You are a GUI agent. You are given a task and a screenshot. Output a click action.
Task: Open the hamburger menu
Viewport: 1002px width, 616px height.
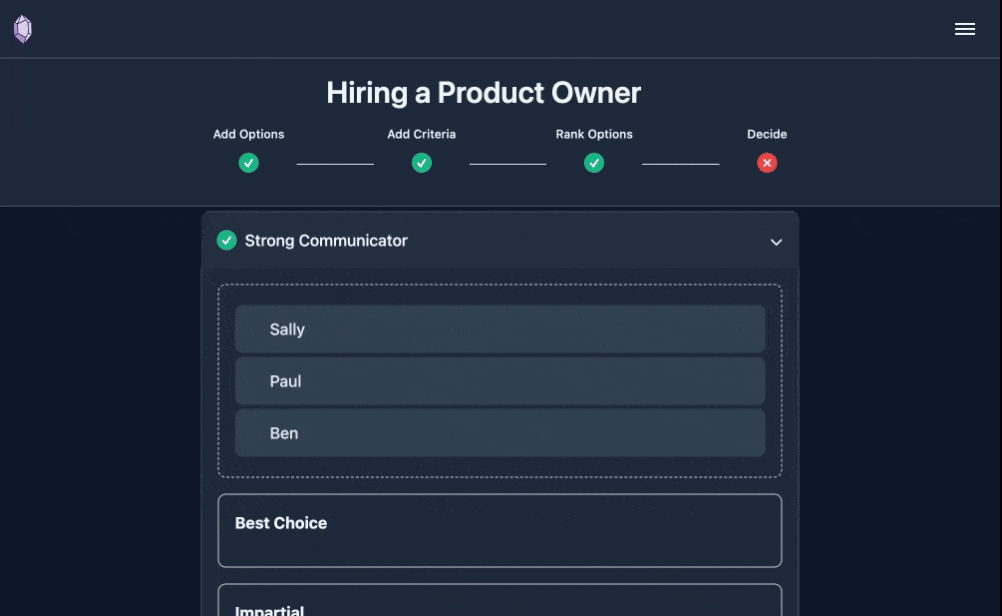[x=965, y=29]
